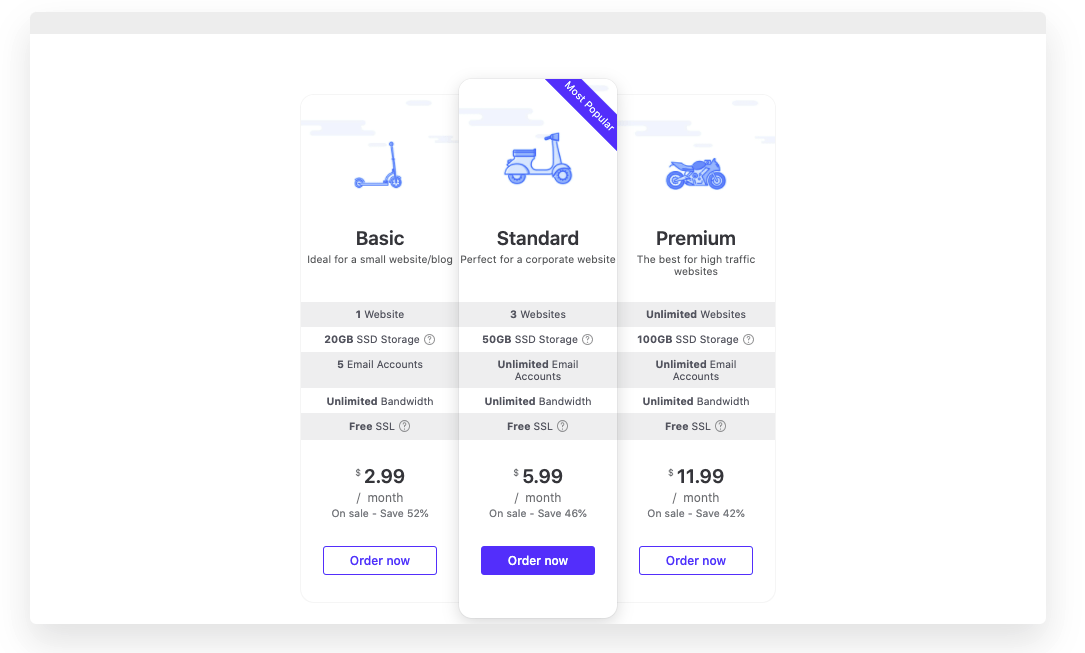
Task: Show Free SSL info in Standard plan
Action: [563, 426]
